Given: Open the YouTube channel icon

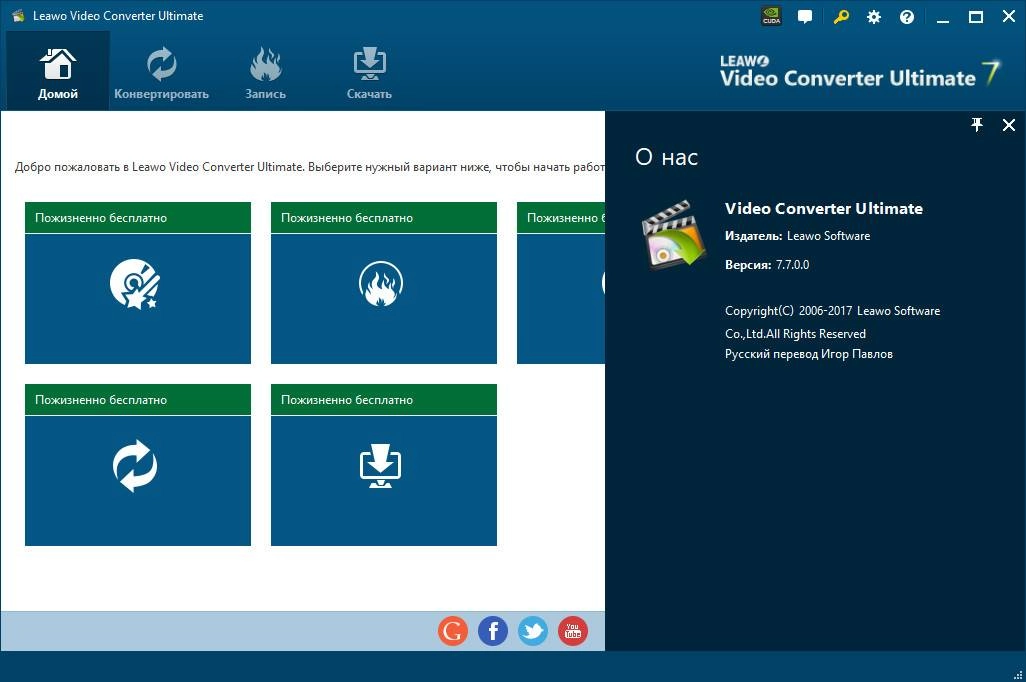Looking at the screenshot, I should click(573, 631).
